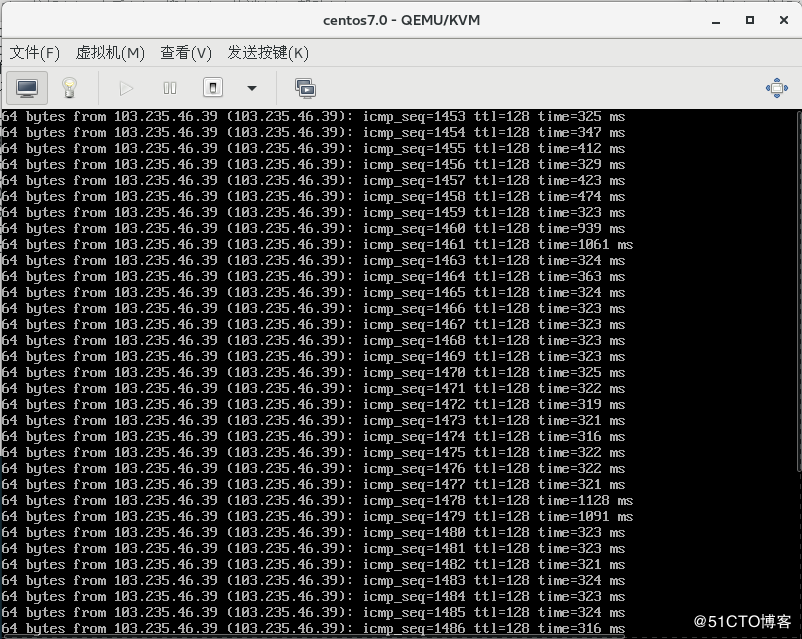Show the graphical console monitor view
This screenshot has height=639, width=802.
pos(27,88)
